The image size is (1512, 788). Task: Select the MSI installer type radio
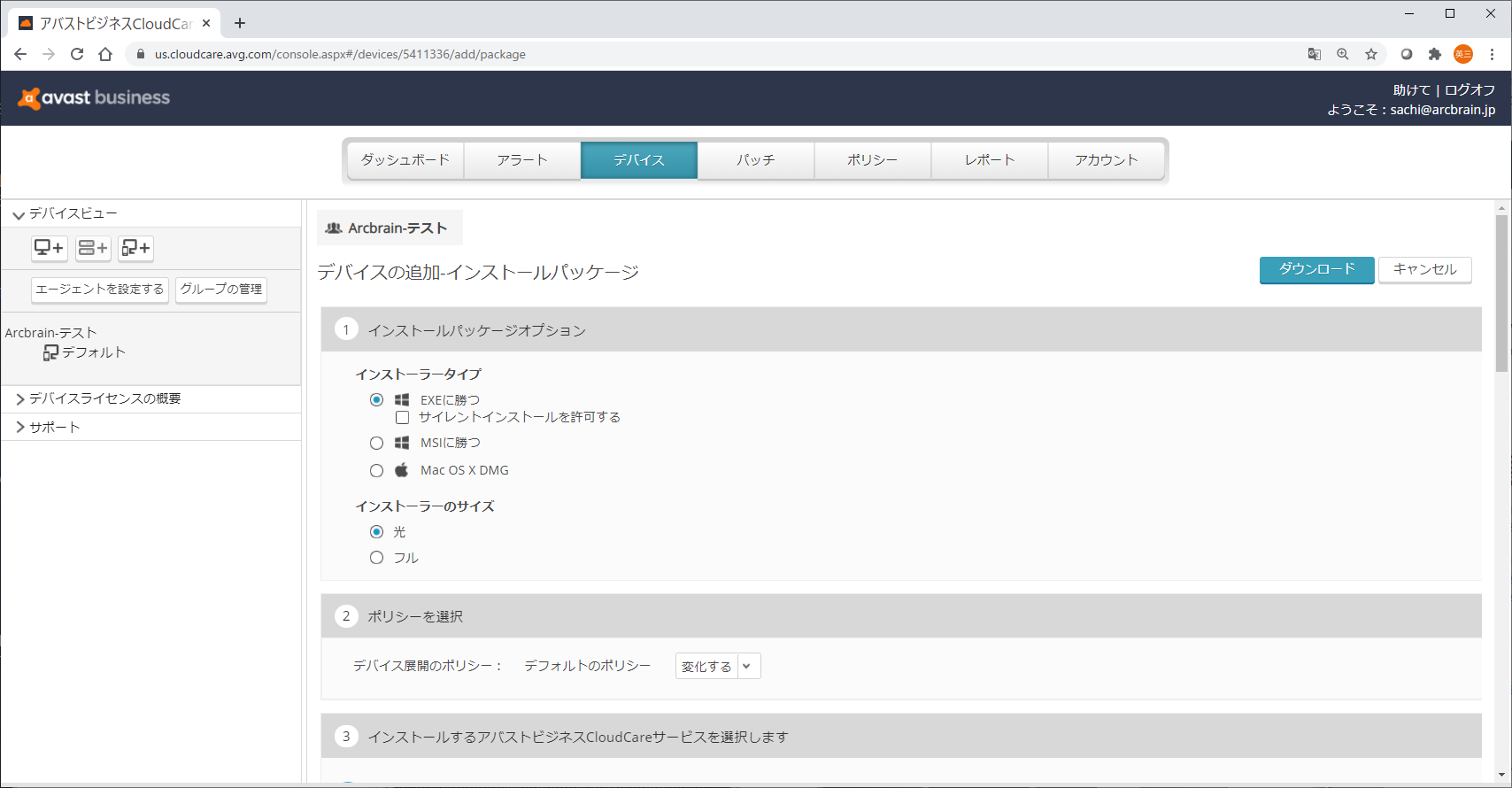tap(376, 443)
